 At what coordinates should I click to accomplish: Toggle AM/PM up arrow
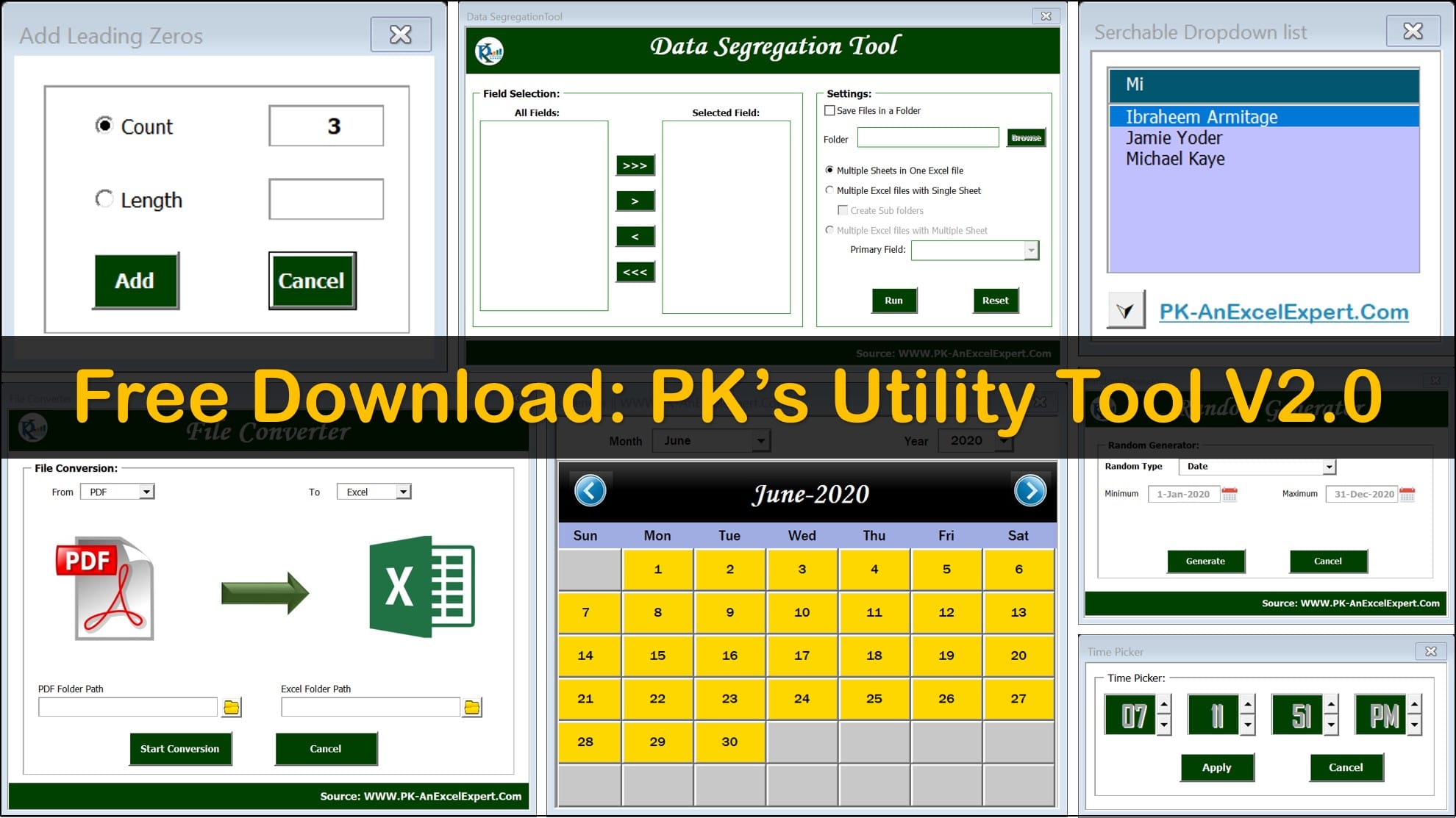click(x=1415, y=705)
